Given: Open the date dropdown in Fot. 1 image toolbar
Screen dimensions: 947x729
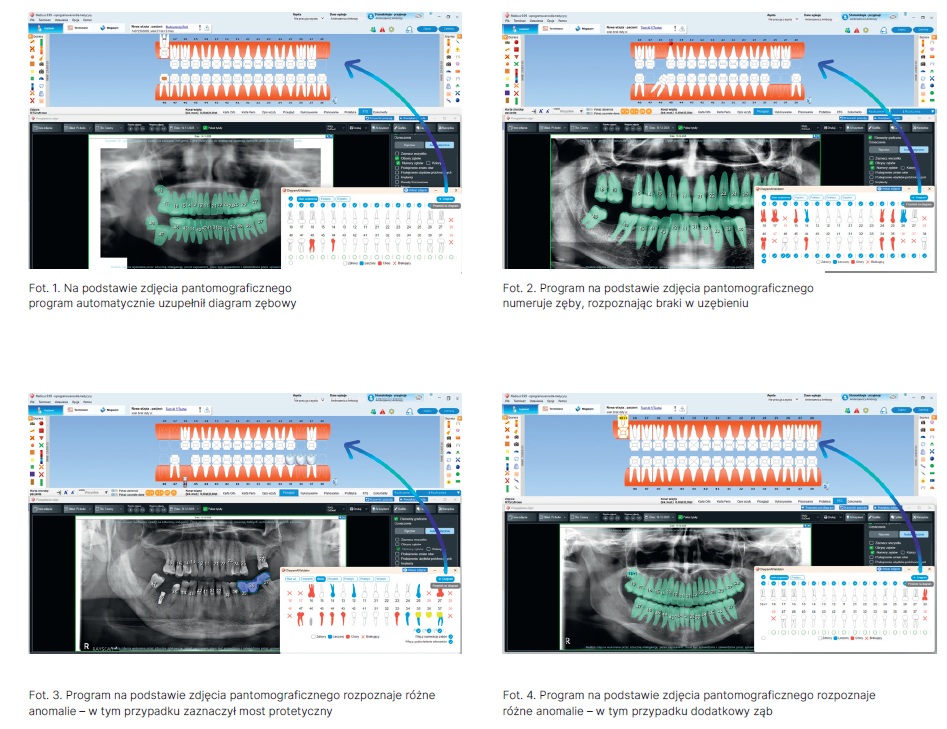Looking at the screenshot, I should point(183,128).
